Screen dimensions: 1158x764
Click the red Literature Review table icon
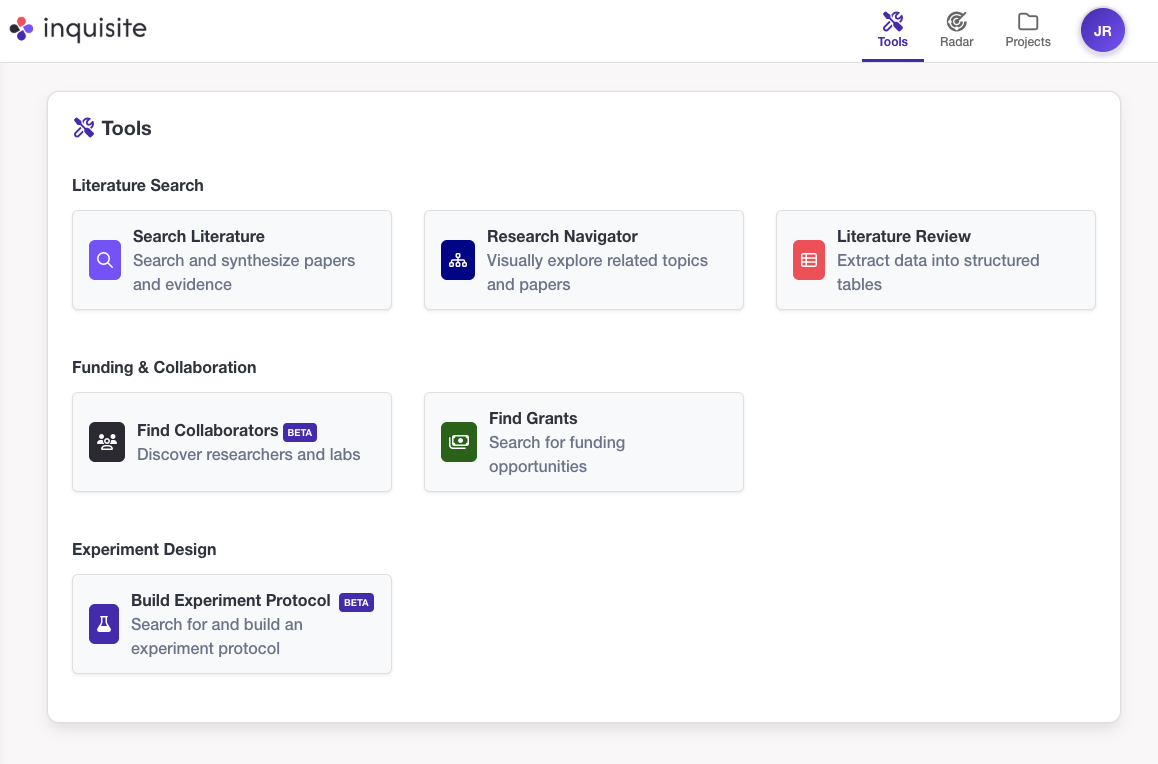(809, 260)
